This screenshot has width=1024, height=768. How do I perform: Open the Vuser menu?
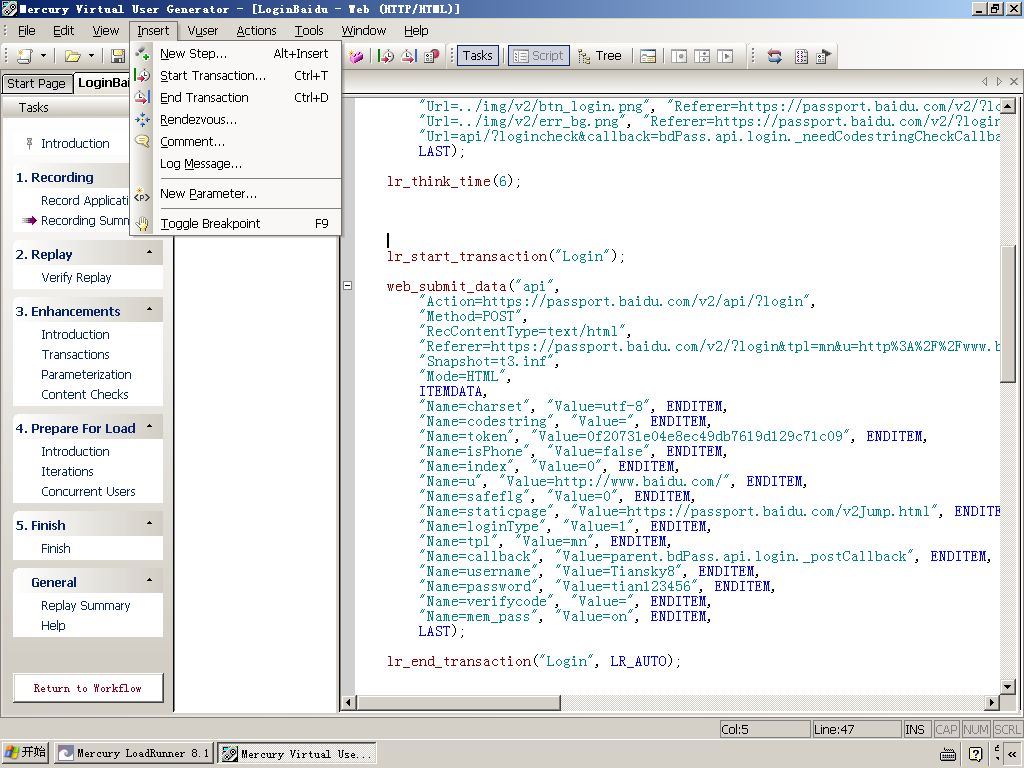(202, 31)
